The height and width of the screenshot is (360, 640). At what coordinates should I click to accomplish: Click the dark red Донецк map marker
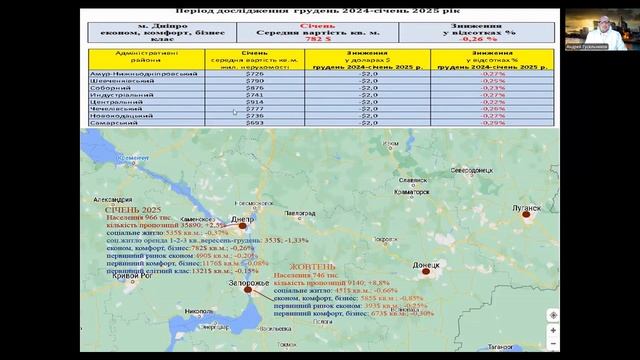click(426, 271)
